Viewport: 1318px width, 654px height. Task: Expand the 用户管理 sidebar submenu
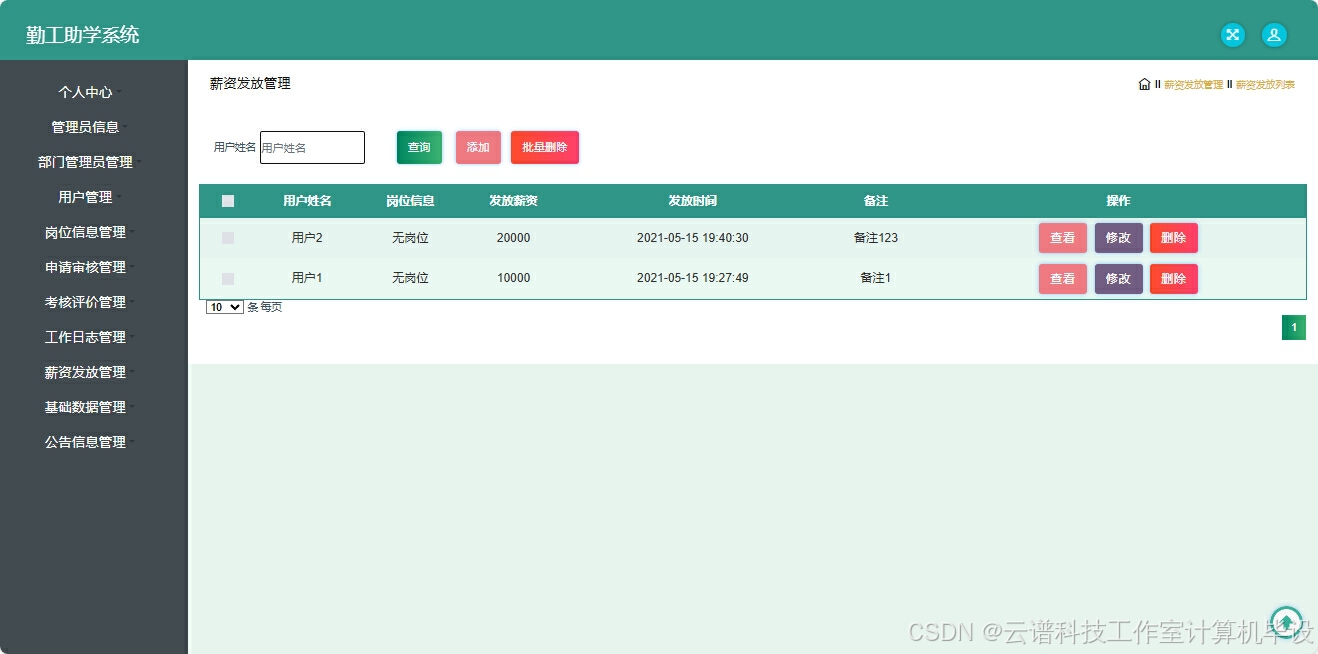86,197
